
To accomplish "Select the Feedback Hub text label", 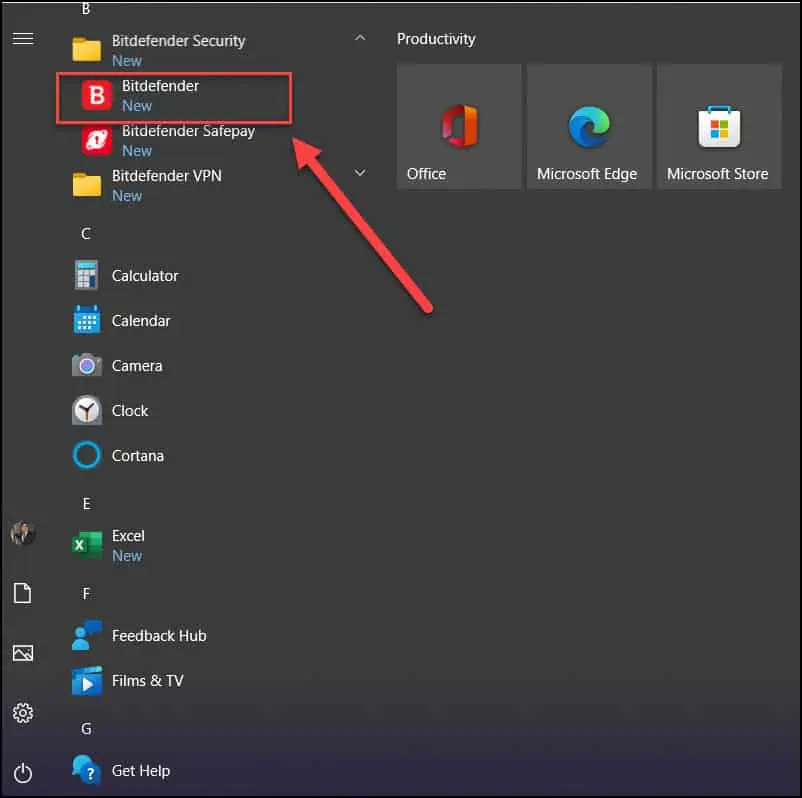I will coord(159,636).
